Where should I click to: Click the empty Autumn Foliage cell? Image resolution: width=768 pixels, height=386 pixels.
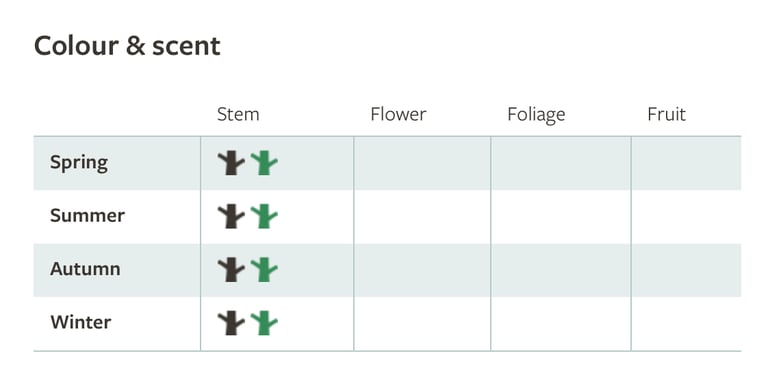click(561, 270)
